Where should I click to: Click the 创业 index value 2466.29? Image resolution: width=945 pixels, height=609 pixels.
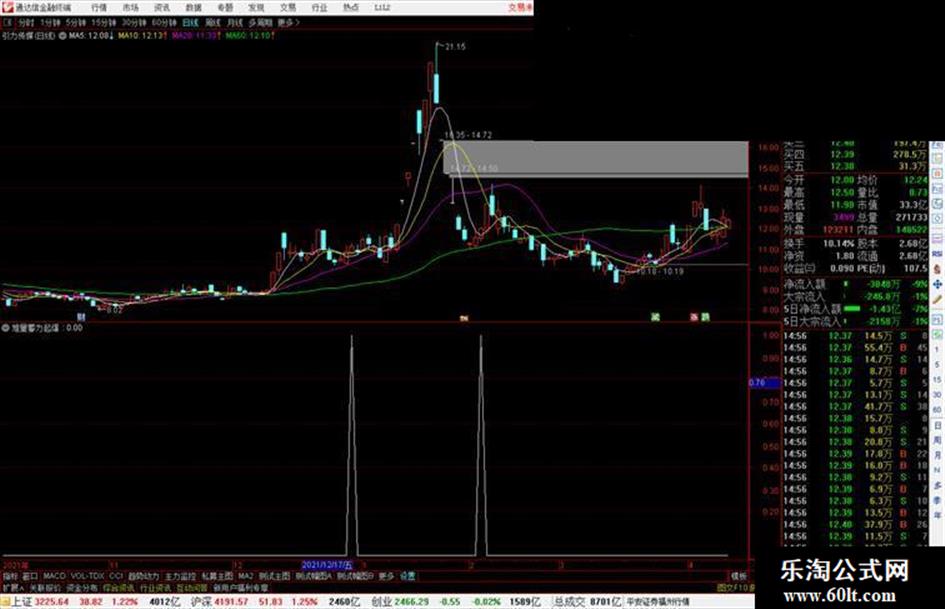412,602
